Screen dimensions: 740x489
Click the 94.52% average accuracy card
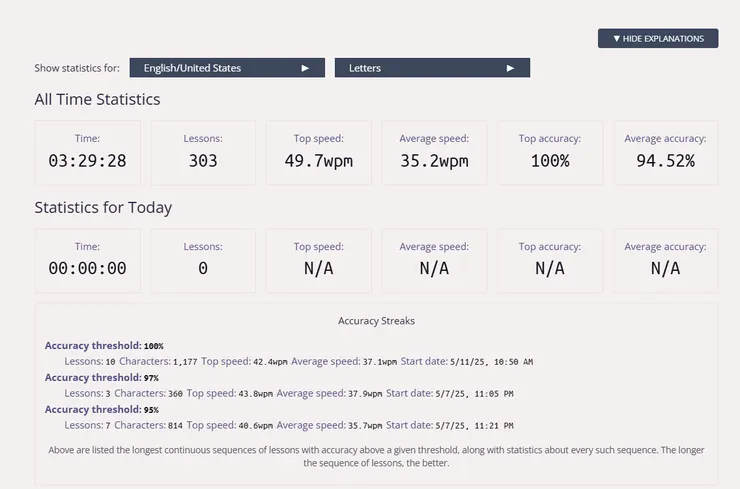click(665, 152)
